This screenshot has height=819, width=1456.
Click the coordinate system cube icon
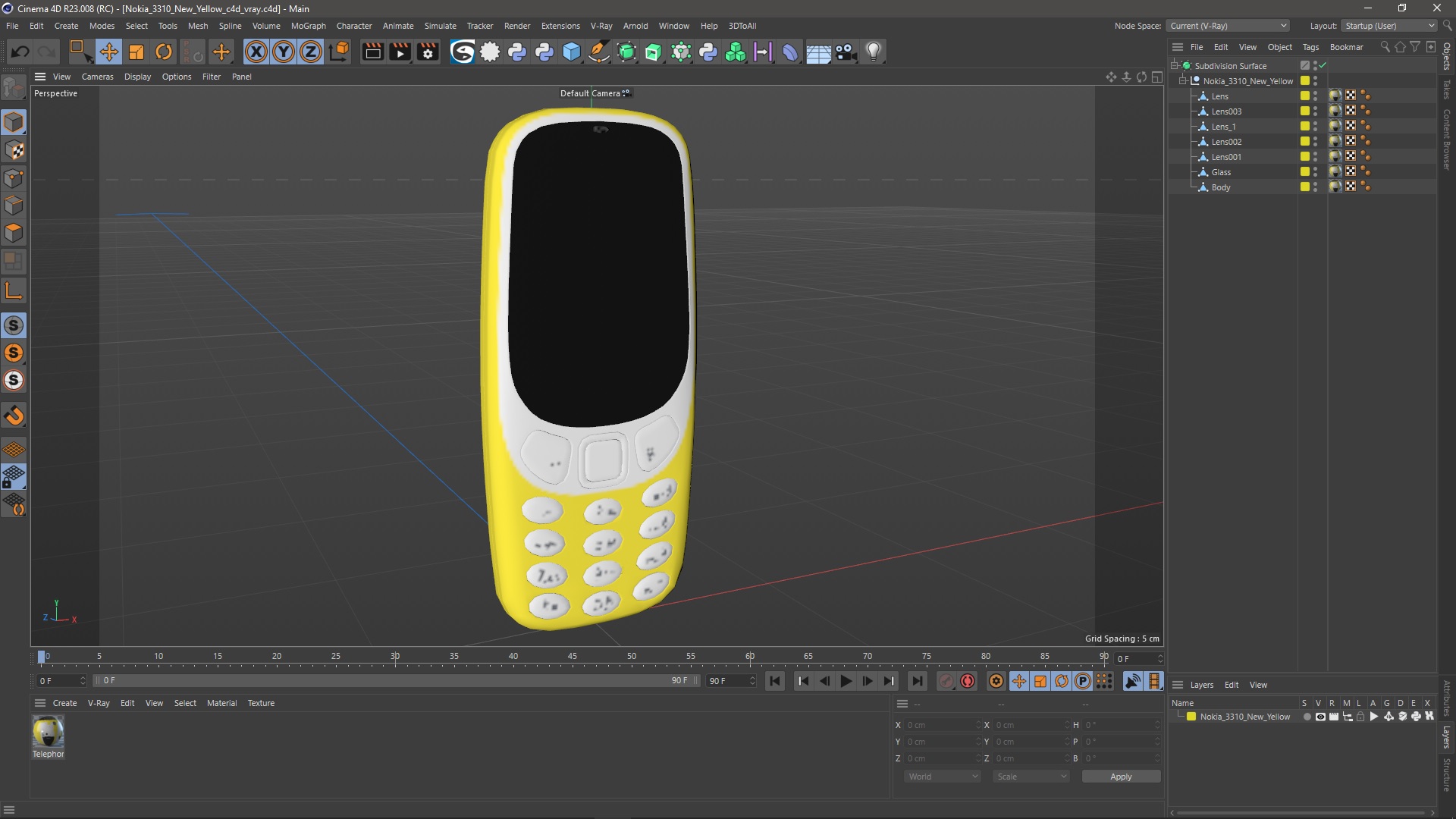tap(340, 52)
